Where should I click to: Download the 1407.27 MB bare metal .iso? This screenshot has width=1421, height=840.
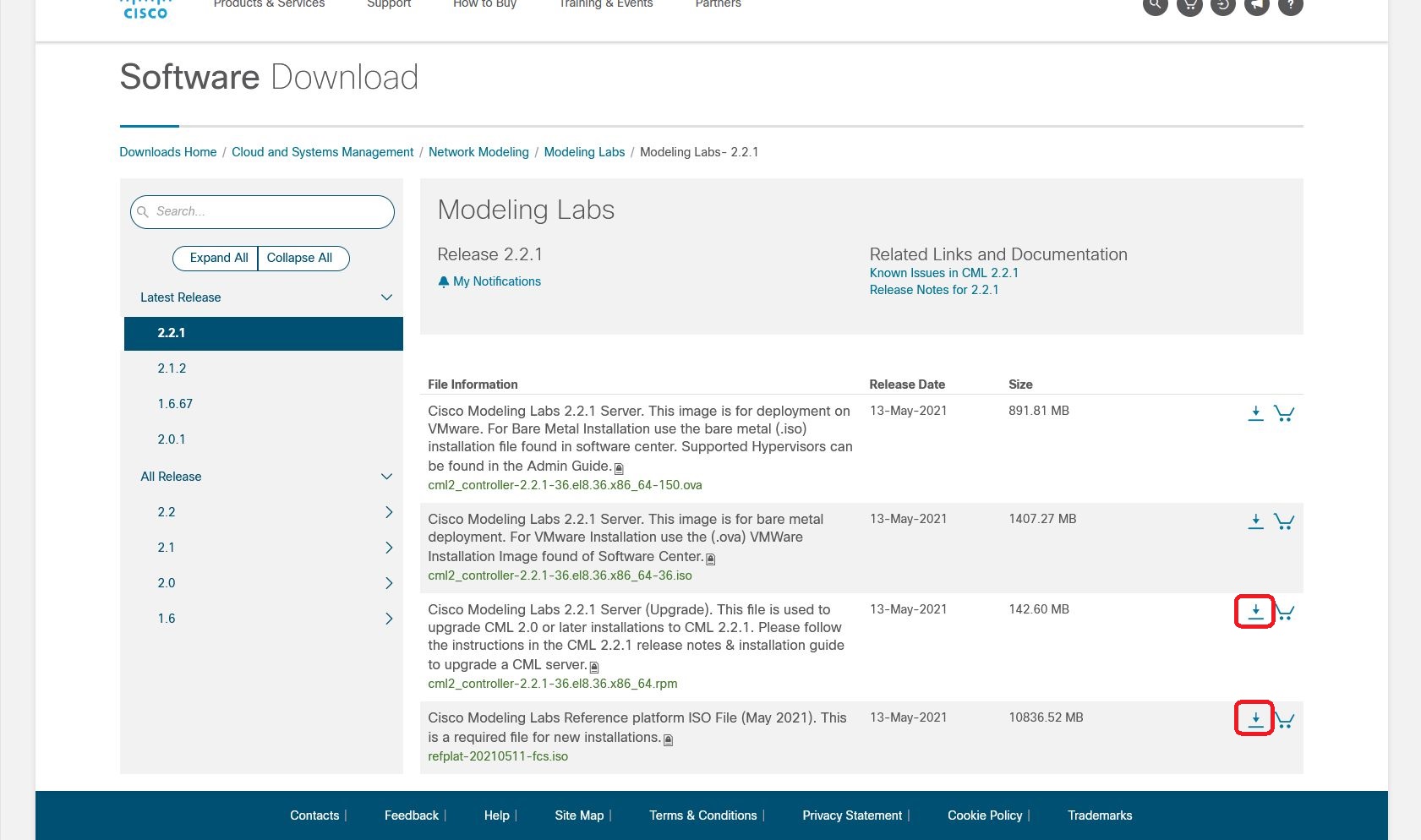pos(1256,521)
